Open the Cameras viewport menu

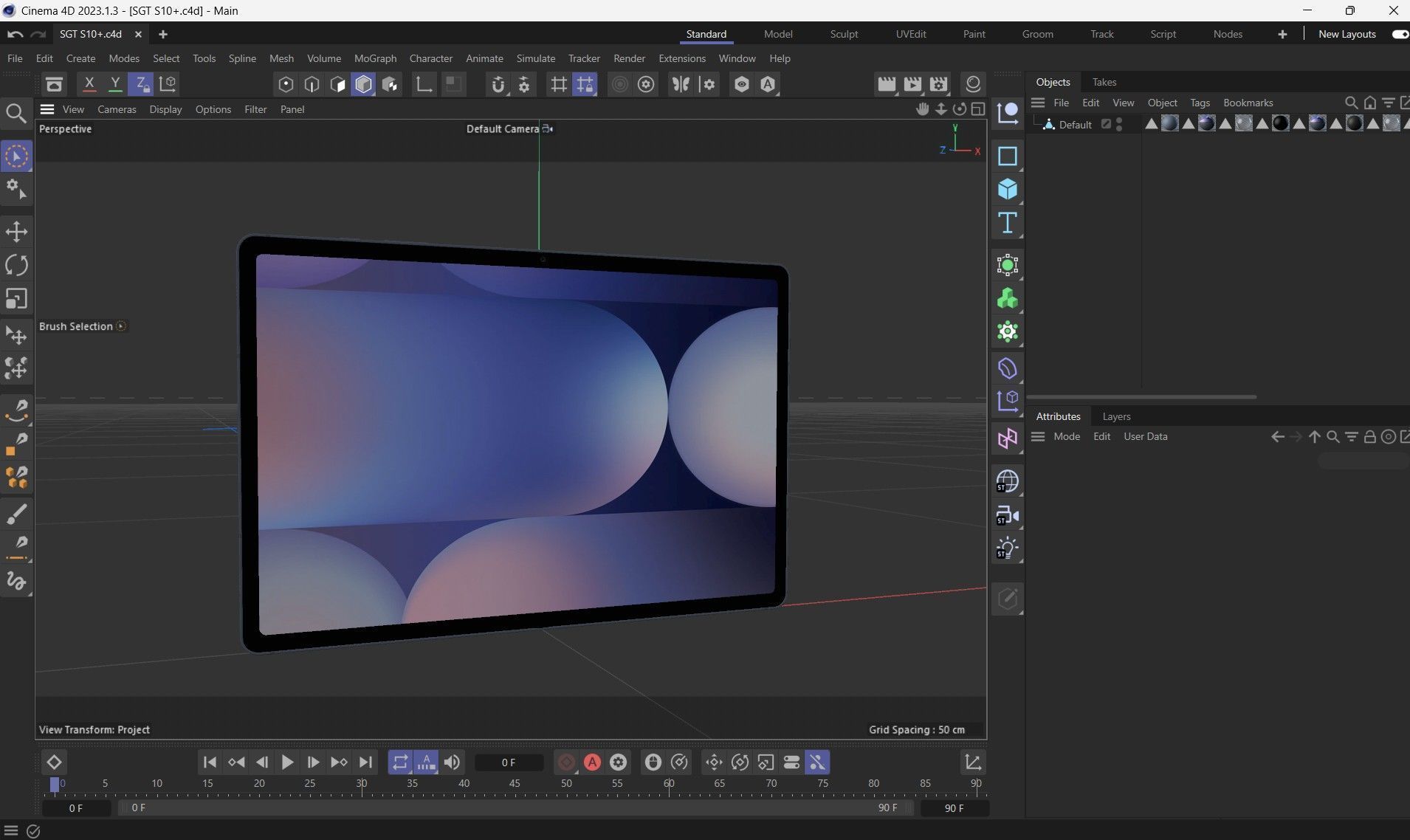pos(117,109)
